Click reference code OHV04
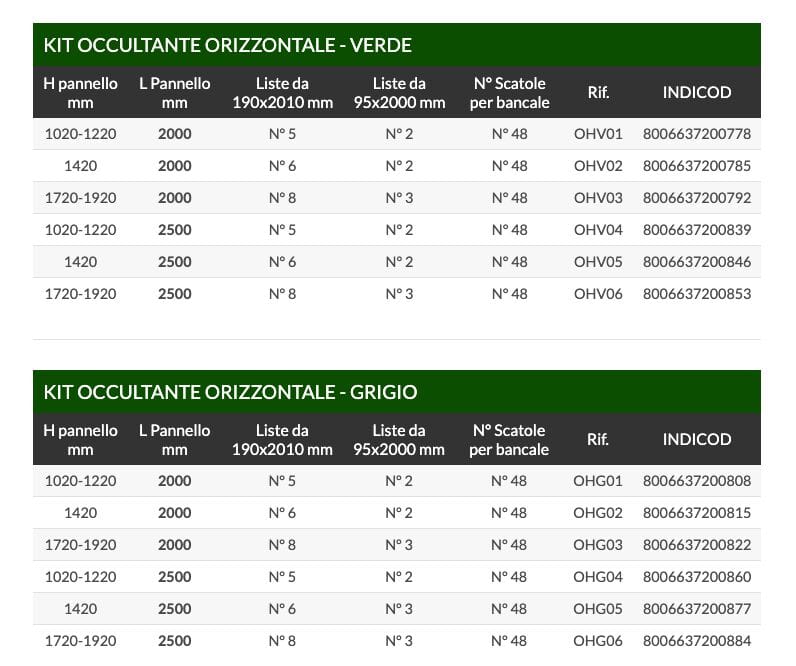The width and height of the screenshot is (796, 666). coord(598,230)
